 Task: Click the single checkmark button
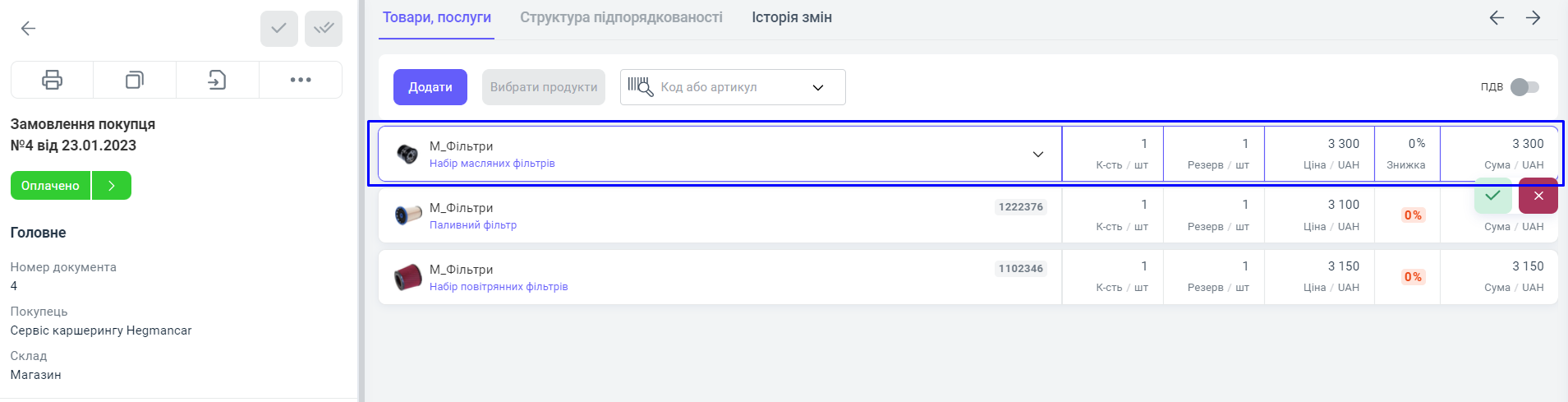click(x=279, y=29)
